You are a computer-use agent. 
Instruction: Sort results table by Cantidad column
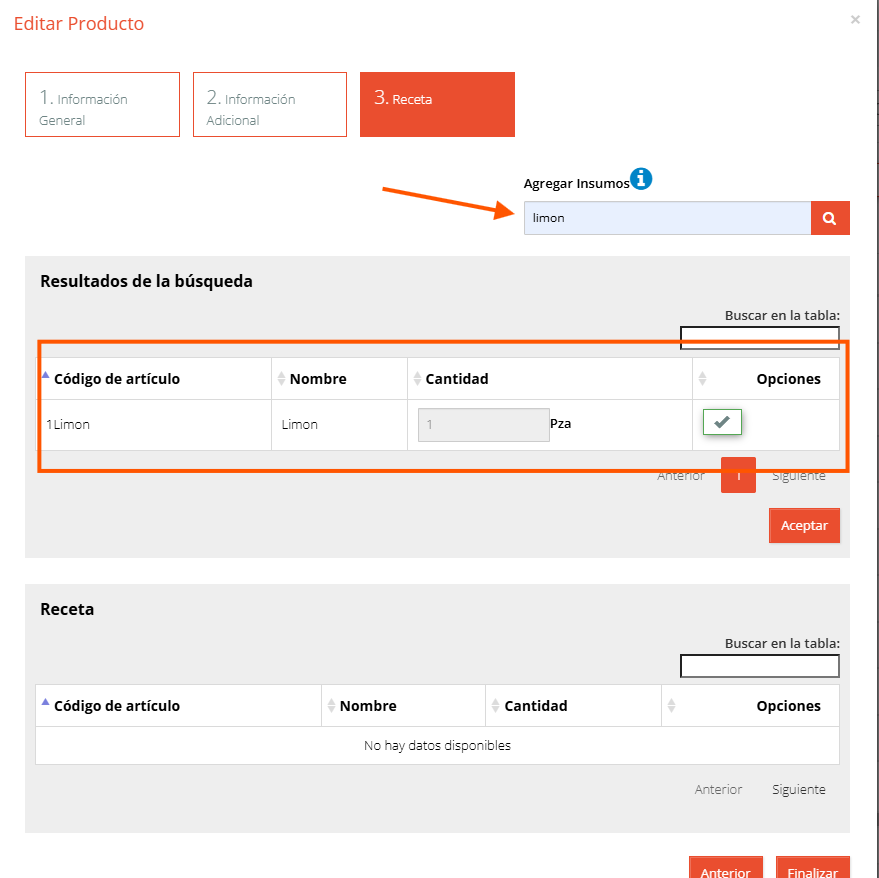(549, 379)
